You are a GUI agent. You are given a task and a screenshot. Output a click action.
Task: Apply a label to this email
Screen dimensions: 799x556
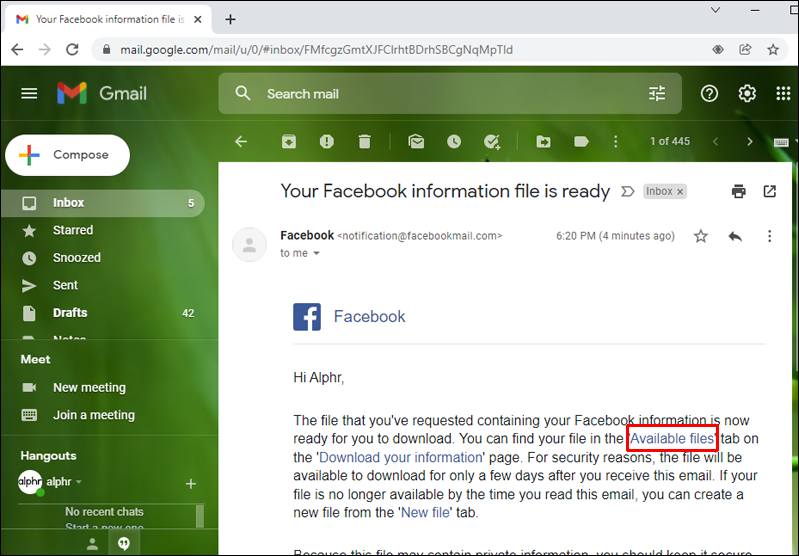[581, 141]
